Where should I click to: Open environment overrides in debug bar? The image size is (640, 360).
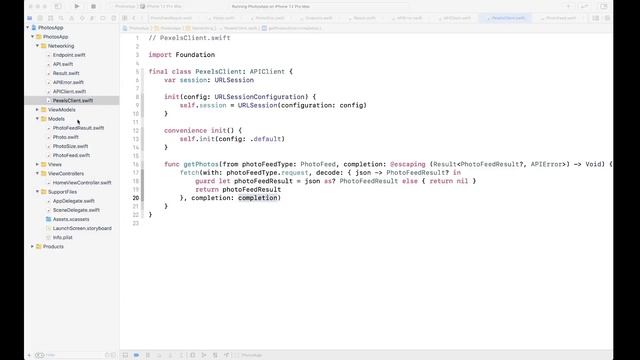coord(215,355)
